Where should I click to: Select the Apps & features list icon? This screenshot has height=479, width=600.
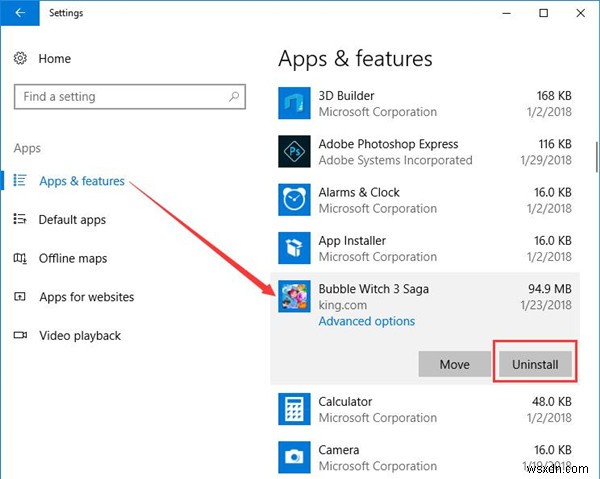[20, 180]
